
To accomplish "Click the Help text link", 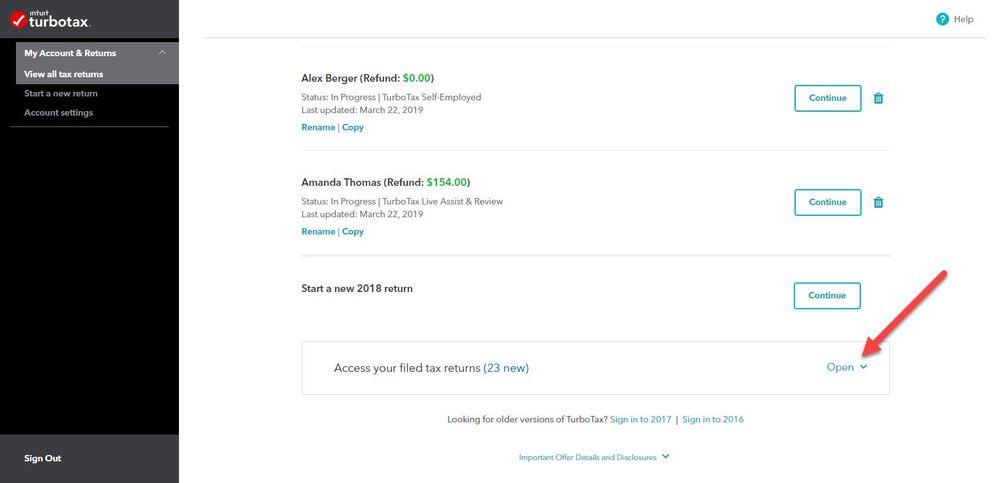I will click(963, 19).
